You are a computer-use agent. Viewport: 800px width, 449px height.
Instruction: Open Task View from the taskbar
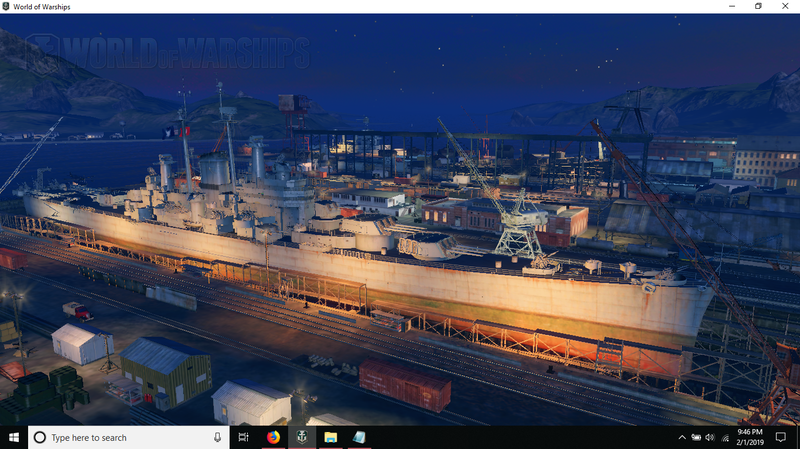point(244,437)
